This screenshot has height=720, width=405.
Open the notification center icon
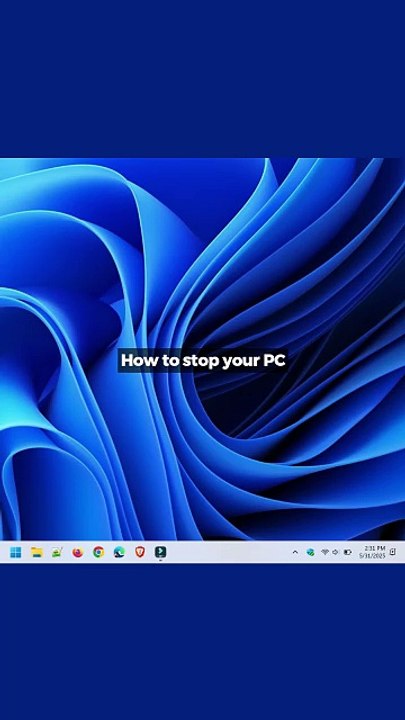pos(393,552)
